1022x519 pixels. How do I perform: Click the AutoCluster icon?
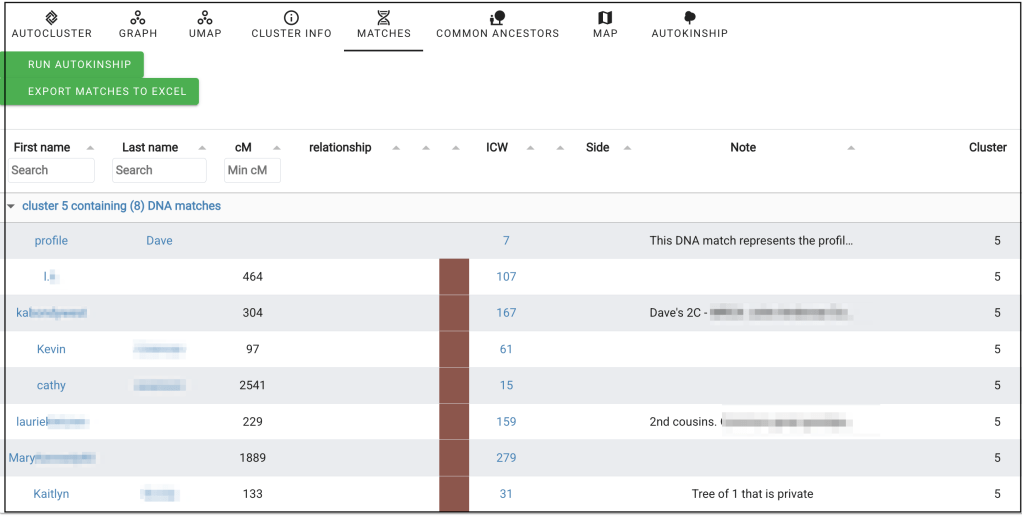point(52,18)
